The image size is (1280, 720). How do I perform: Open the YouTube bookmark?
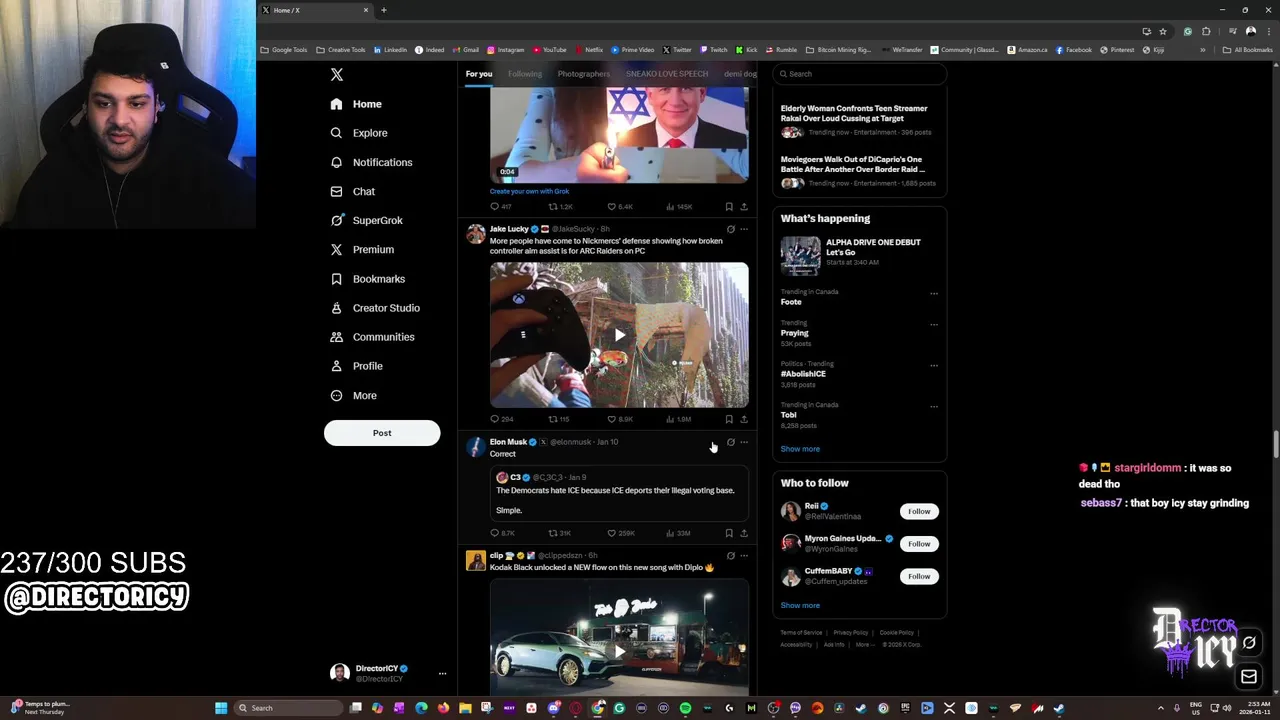pos(550,50)
